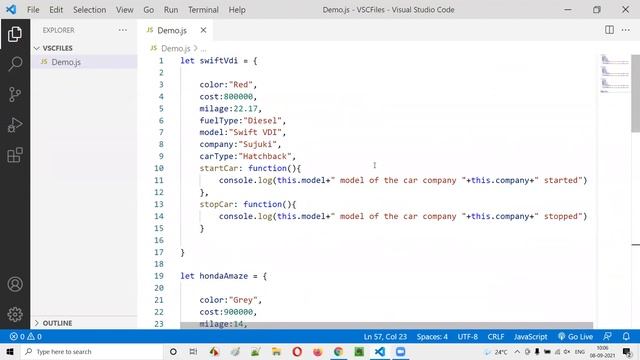Open the View menu
This screenshot has width=640, height=360.
[124, 9]
